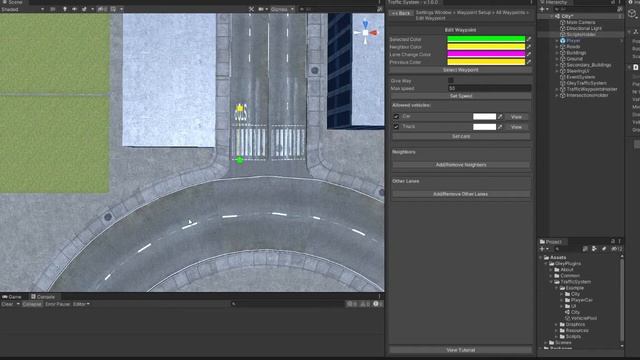Click the VehiclePool asset icon in Project
640x360 pixels.
pyautogui.click(x=567, y=318)
